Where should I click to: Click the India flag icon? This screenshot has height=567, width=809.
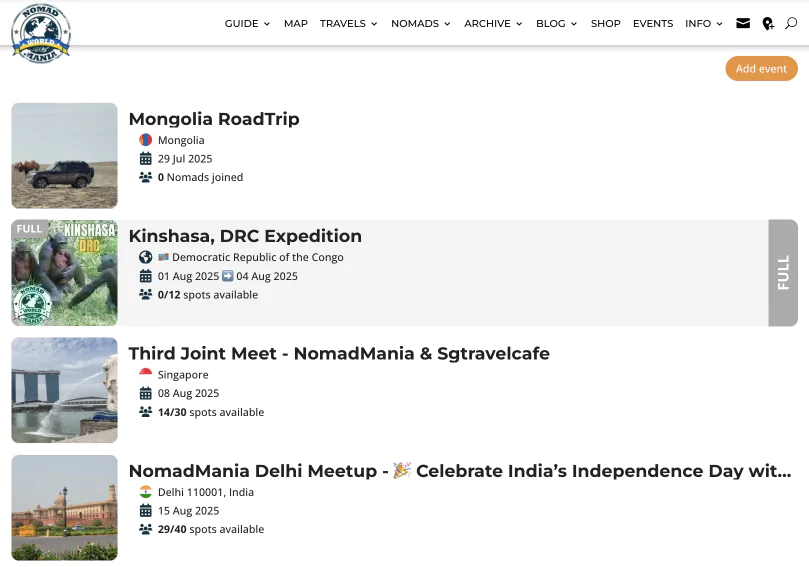146,492
